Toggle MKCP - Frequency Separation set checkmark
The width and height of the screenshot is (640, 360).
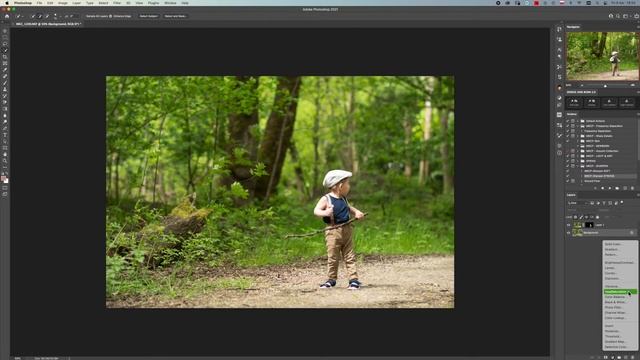tap(567, 126)
